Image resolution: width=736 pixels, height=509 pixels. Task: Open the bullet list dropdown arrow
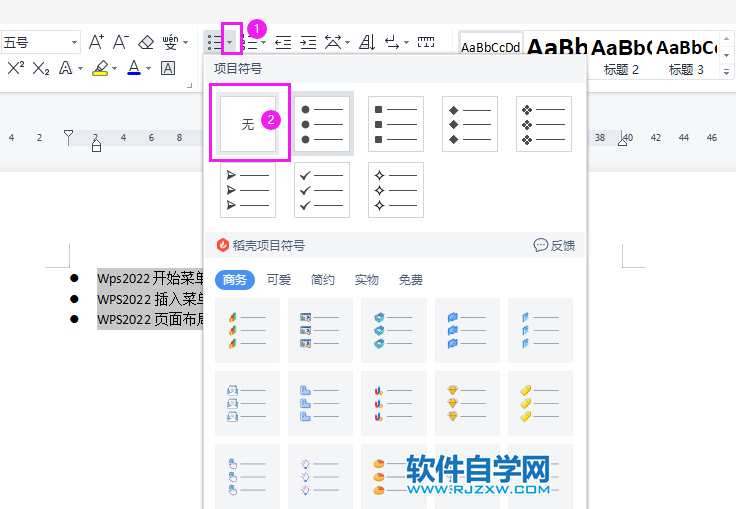231,42
